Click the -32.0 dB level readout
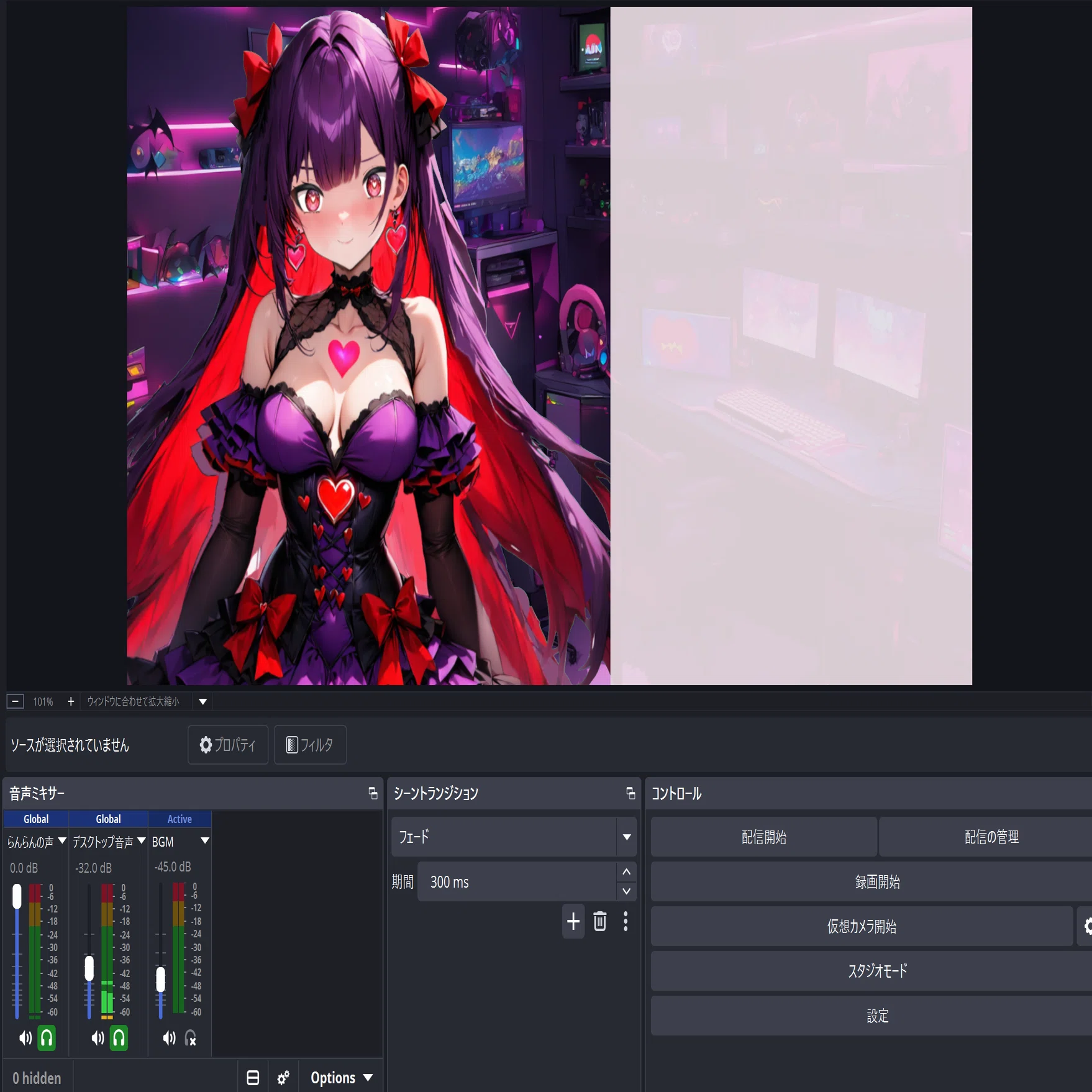The width and height of the screenshot is (1092, 1092). pos(94,868)
